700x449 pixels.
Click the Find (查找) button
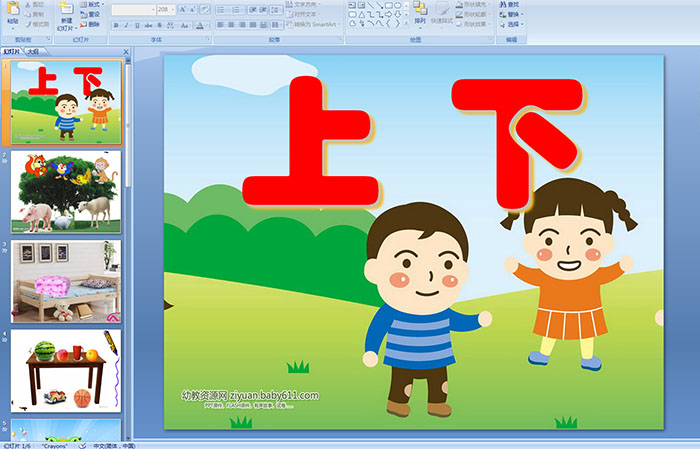pos(510,4)
